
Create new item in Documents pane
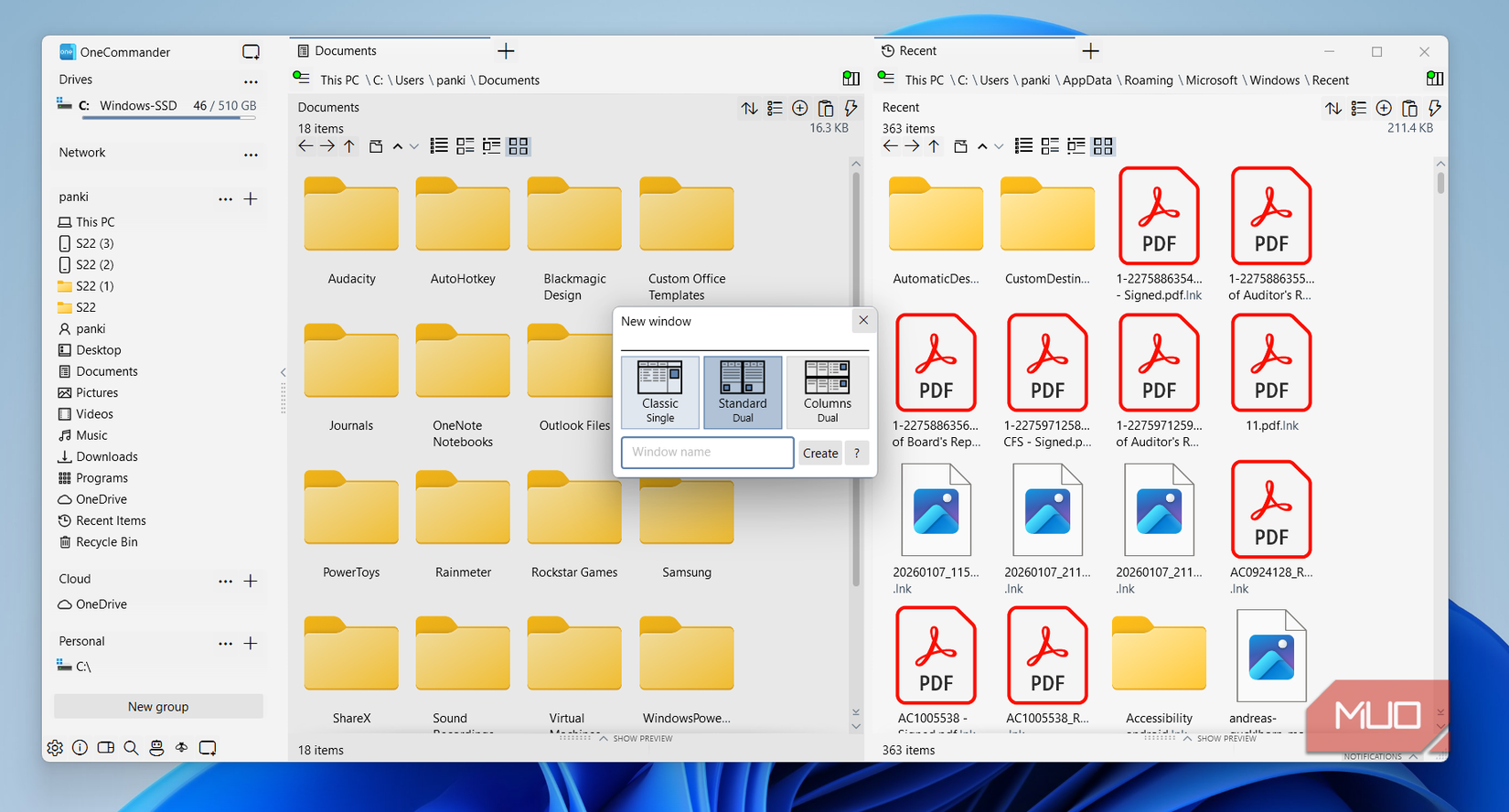[x=800, y=108]
